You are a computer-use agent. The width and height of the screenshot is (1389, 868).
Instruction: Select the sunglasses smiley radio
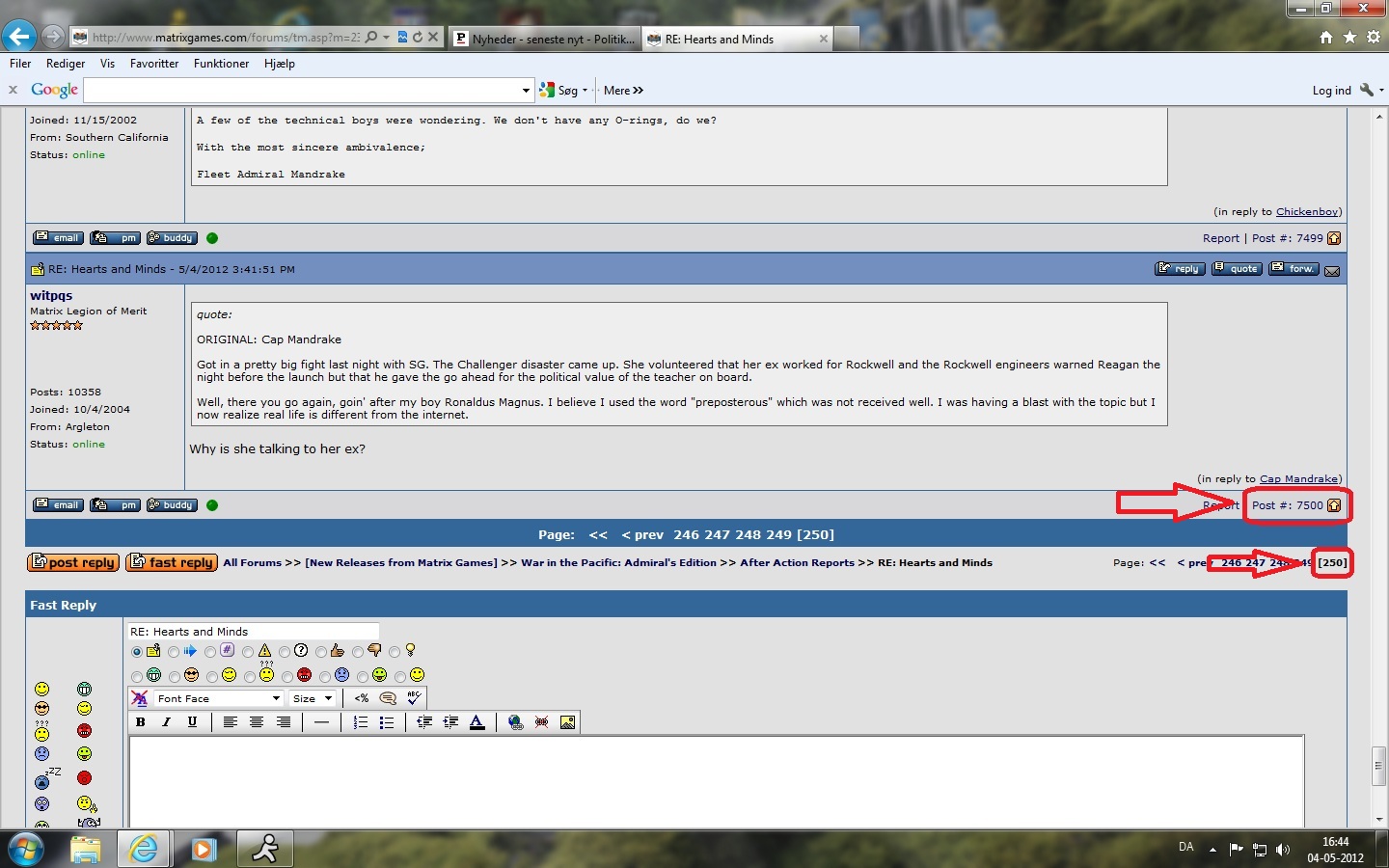pos(174,677)
